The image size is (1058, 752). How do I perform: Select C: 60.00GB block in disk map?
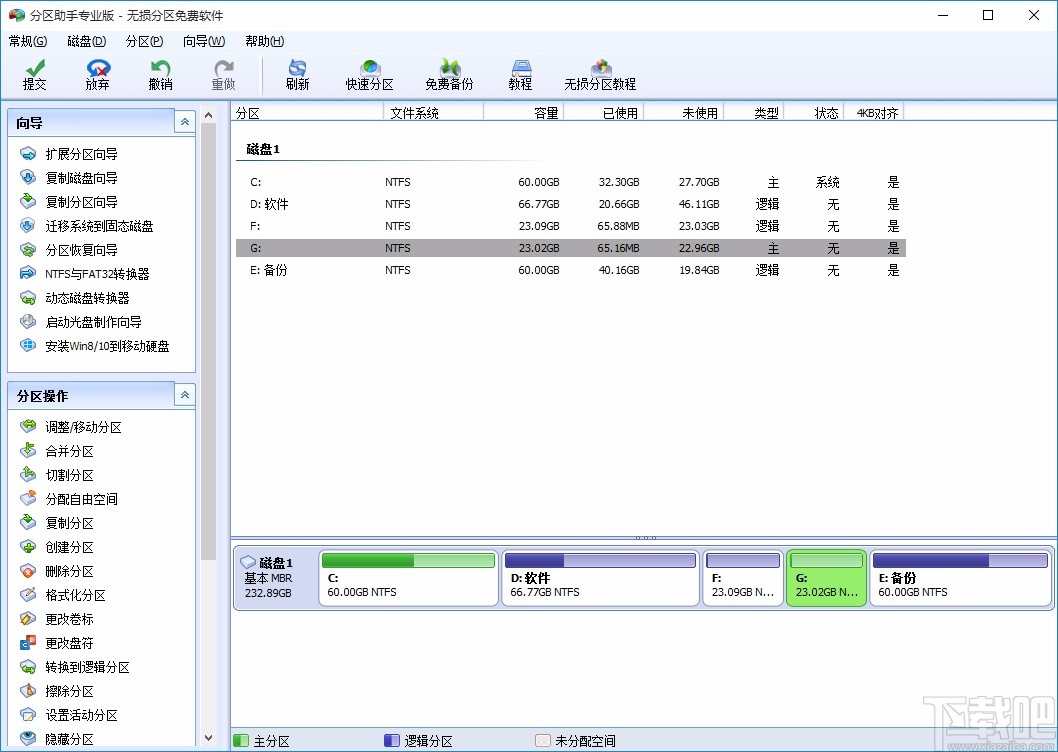pos(408,579)
